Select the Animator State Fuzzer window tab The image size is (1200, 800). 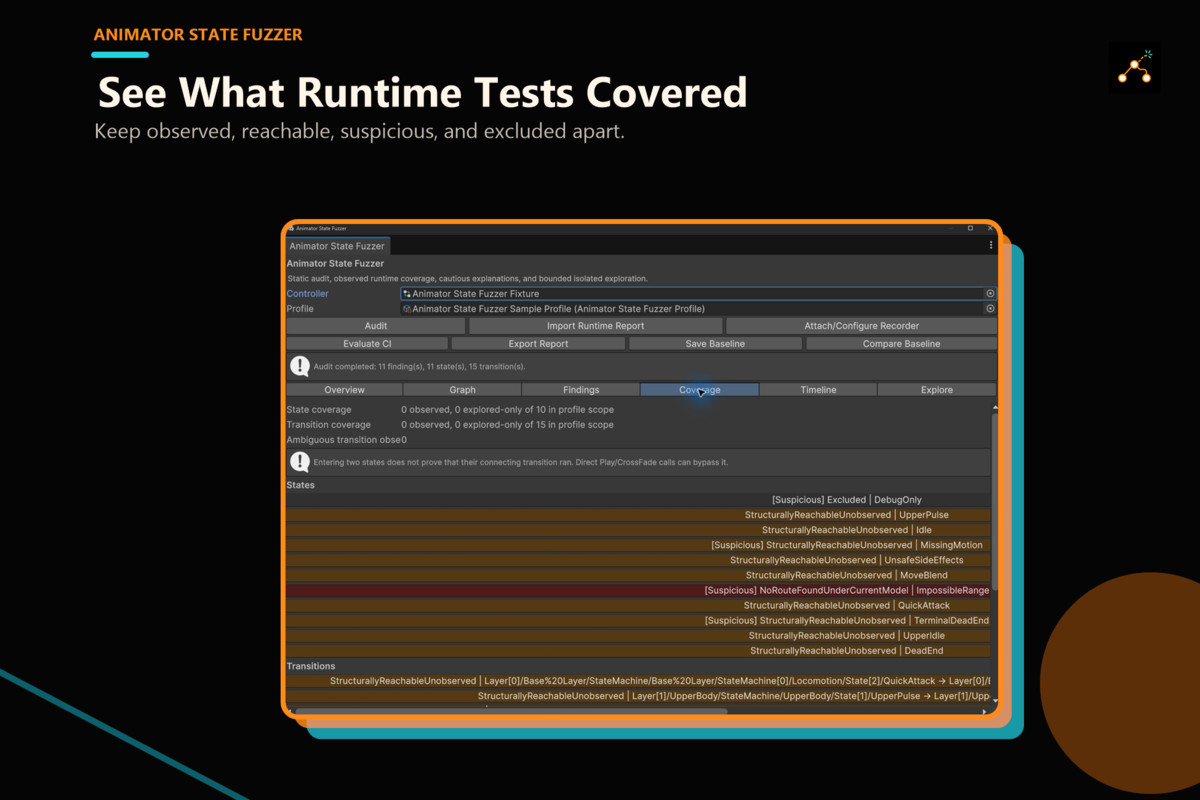point(337,246)
